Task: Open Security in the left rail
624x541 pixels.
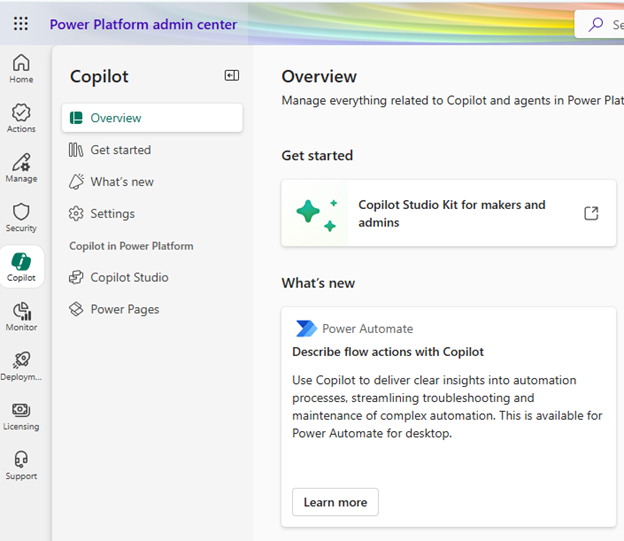Action: (21, 218)
